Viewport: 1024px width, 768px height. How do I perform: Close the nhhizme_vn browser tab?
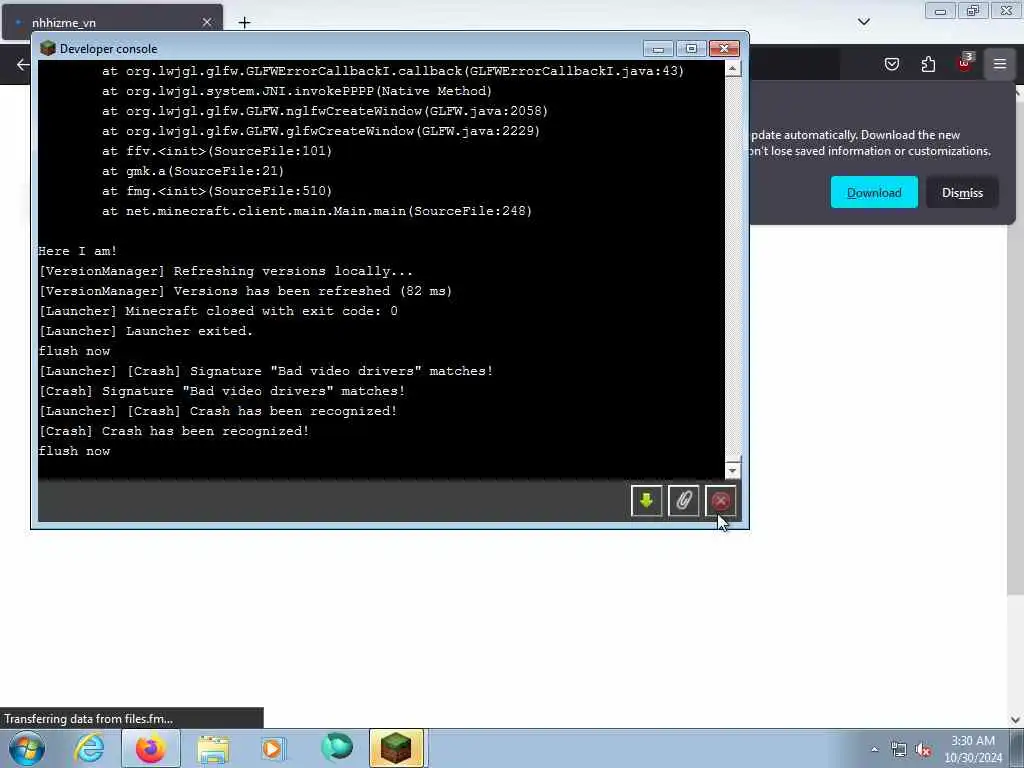coord(207,23)
